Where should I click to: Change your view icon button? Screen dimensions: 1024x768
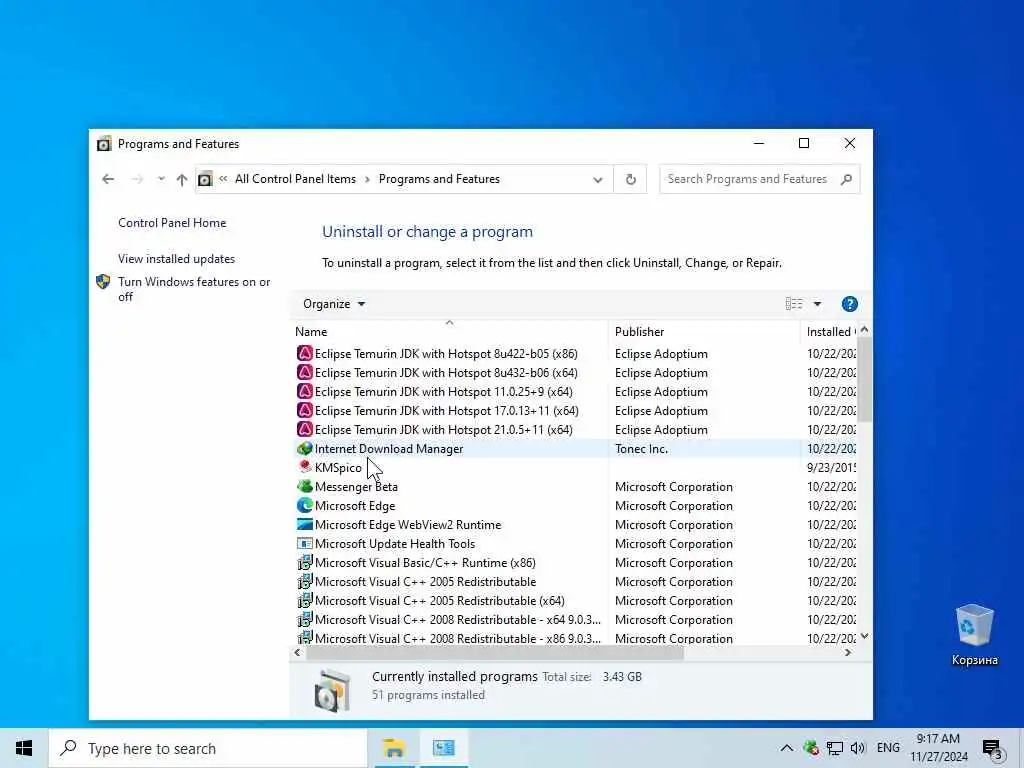click(793, 304)
